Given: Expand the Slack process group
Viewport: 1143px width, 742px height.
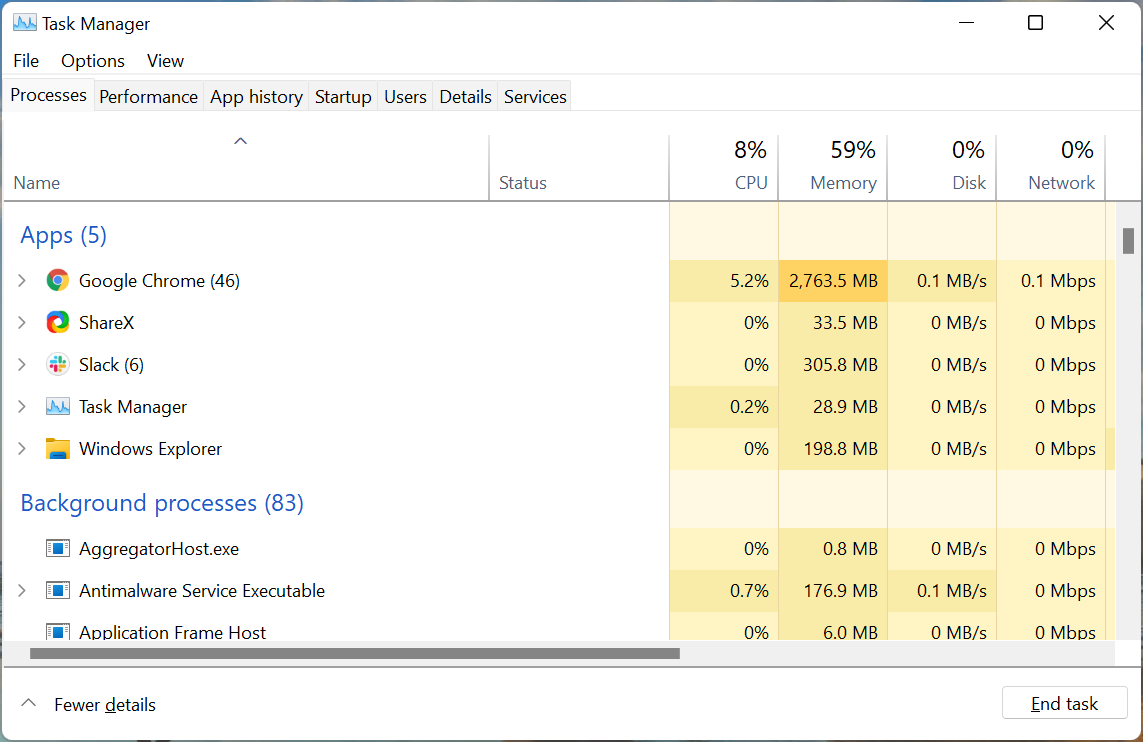Looking at the screenshot, I should [22, 364].
